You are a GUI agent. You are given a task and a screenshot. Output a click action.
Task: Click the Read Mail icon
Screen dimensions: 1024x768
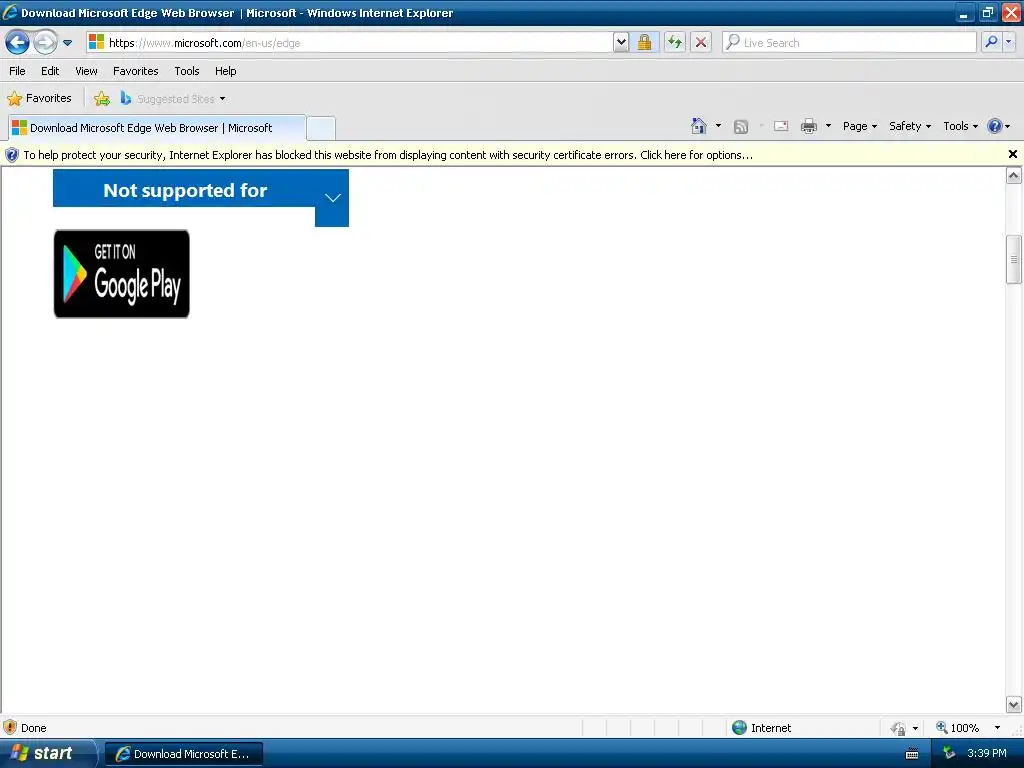[x=781, y=126]
